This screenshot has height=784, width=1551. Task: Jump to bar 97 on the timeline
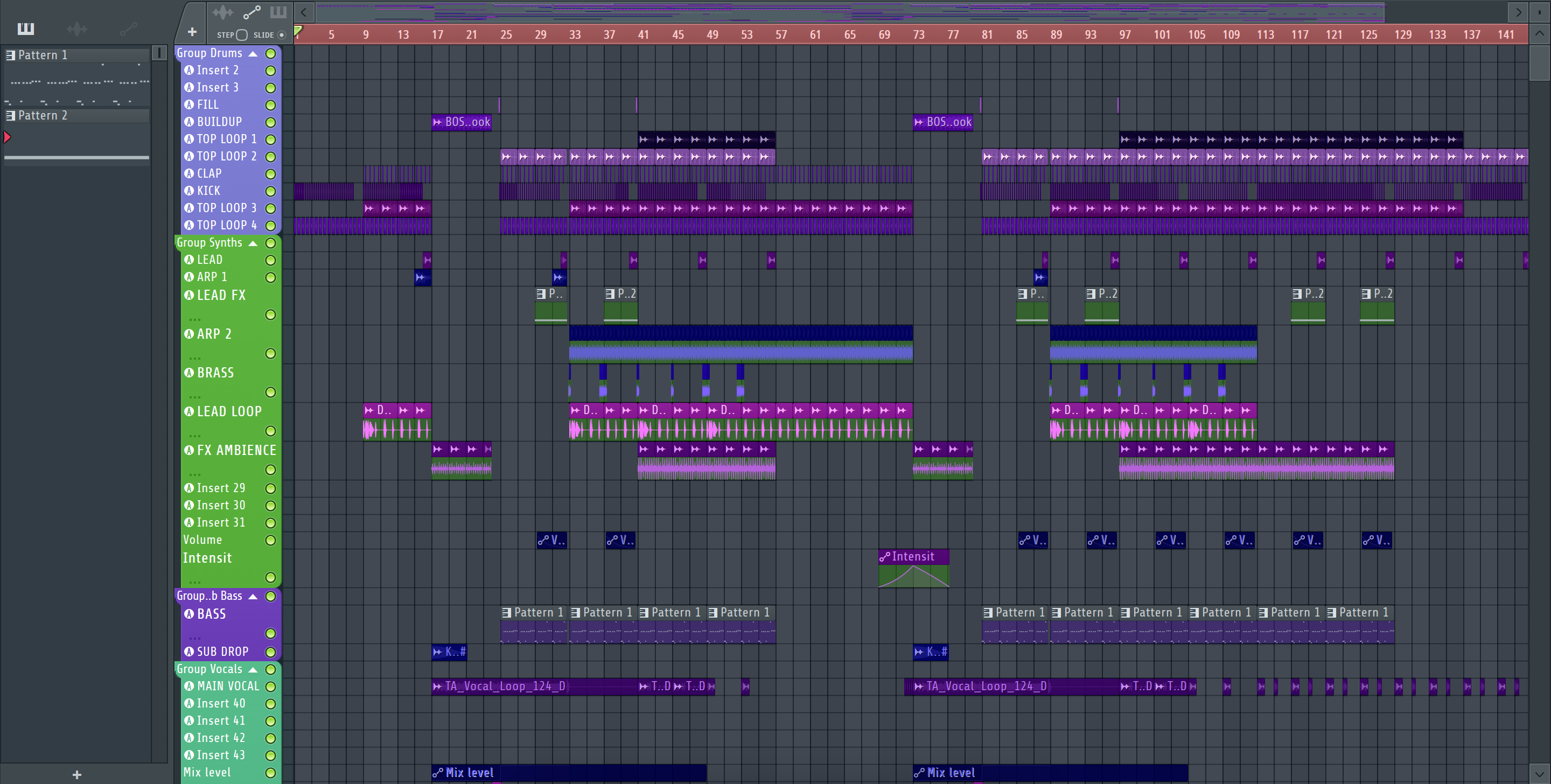1124,35
